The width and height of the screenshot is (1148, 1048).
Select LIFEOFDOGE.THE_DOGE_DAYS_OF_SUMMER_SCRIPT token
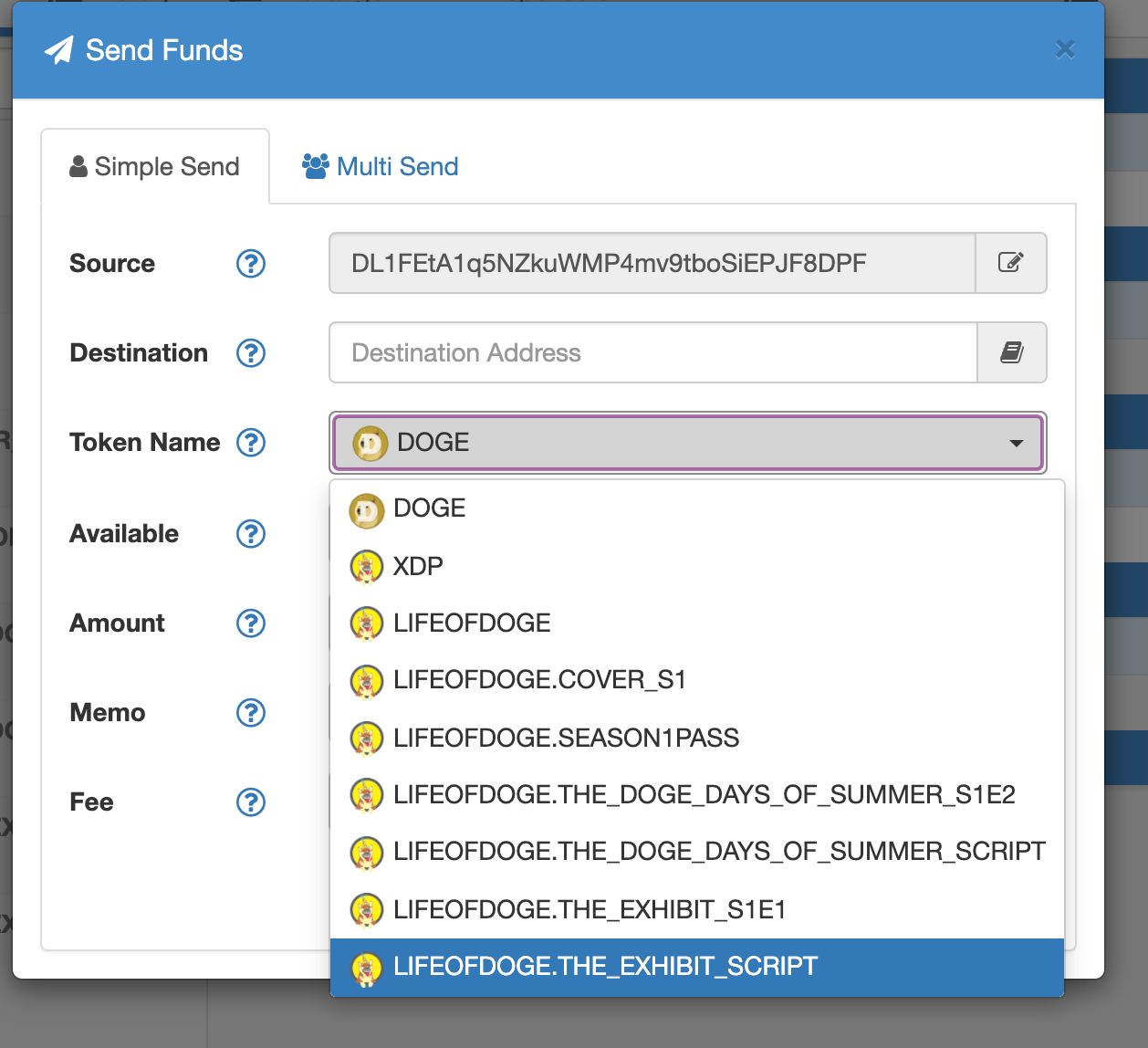[x=697, y=852]
